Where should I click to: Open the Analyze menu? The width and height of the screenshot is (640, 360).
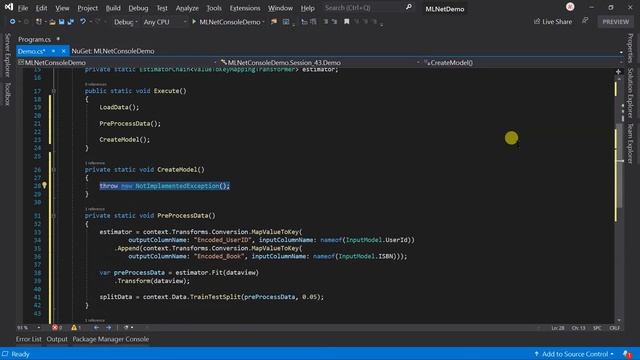187,8
